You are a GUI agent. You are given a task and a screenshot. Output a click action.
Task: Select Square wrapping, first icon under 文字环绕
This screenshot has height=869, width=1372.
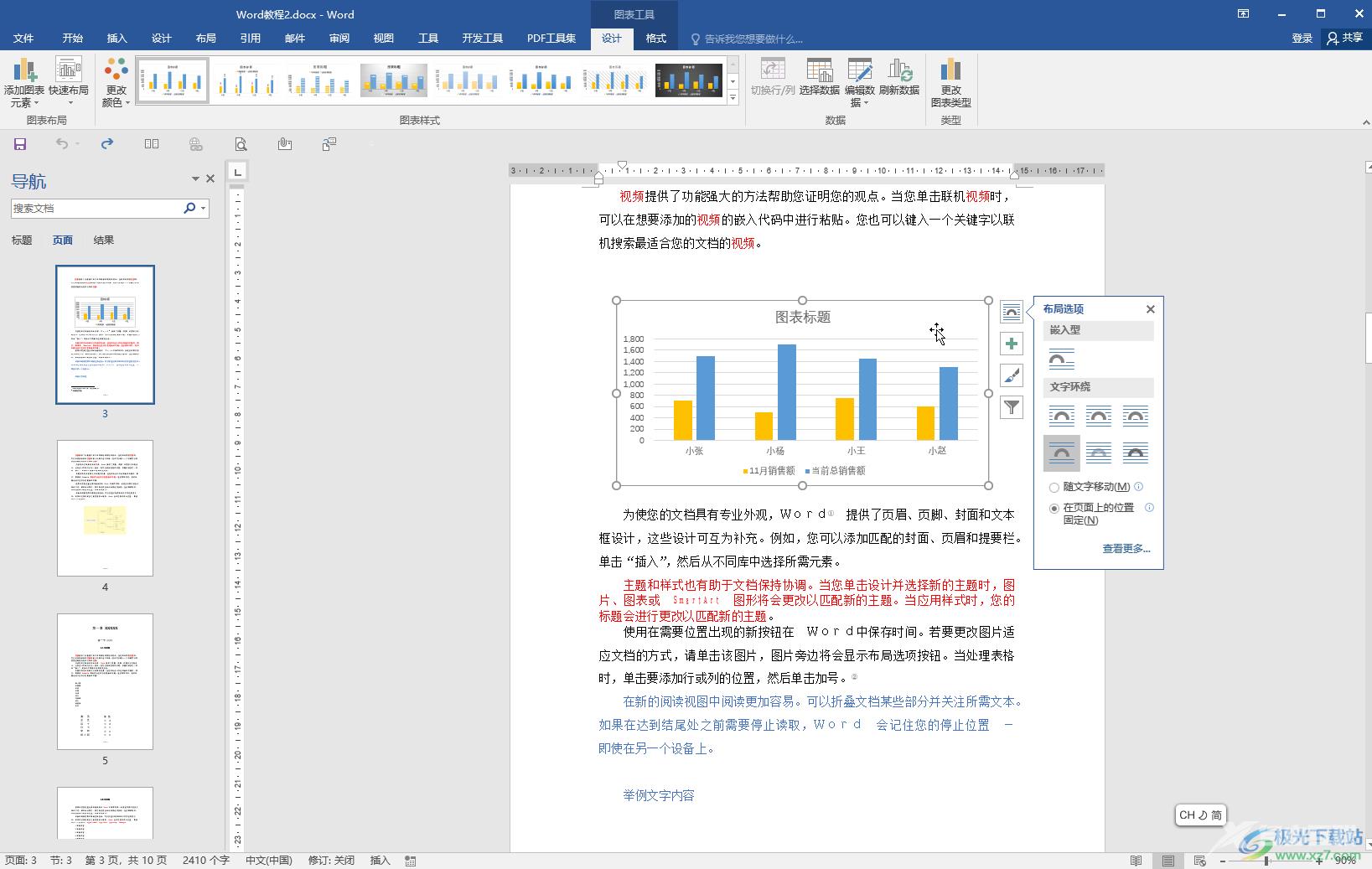click(x=1061, y=416)
